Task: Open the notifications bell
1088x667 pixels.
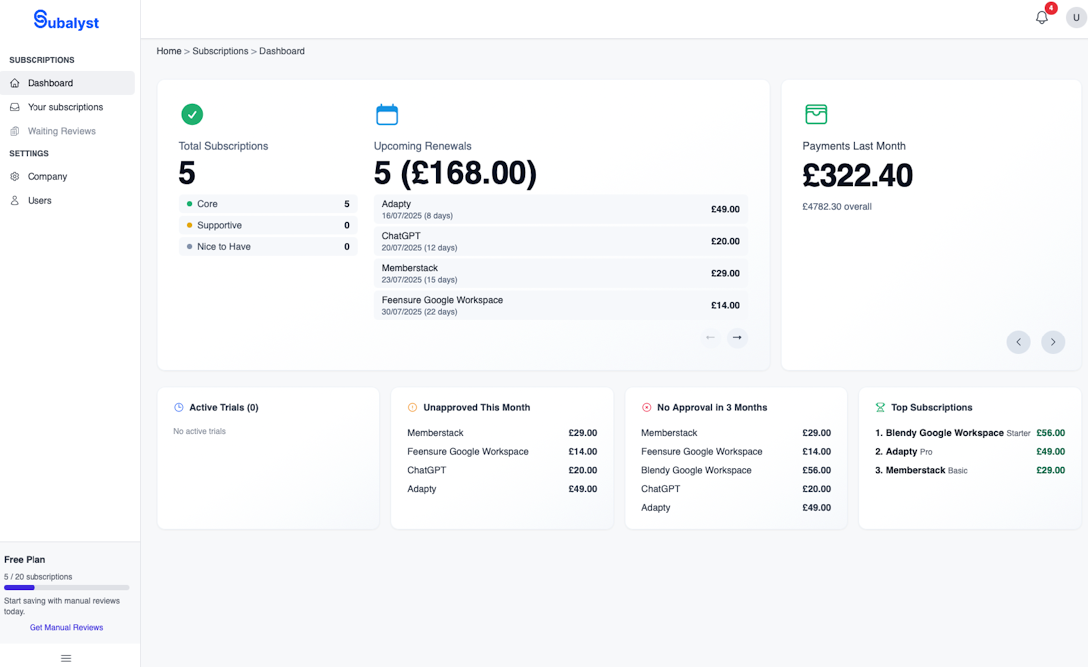Action: tap(1042, 17)
